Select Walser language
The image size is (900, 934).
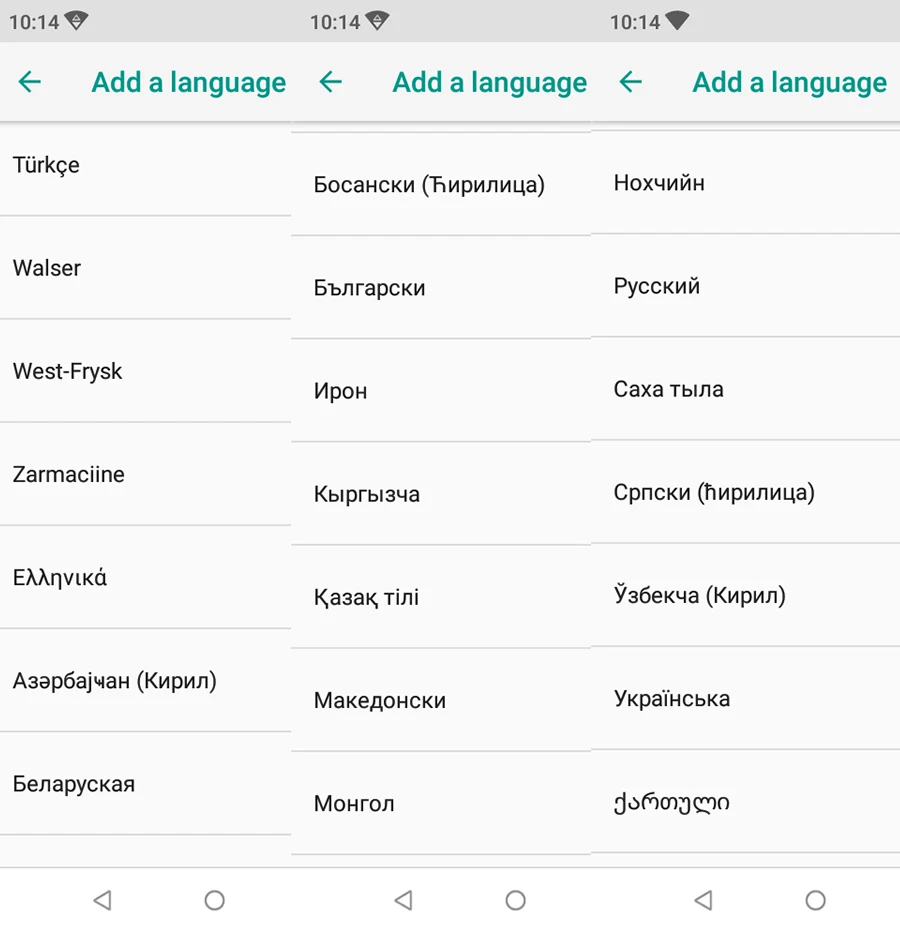click(145, 268)
